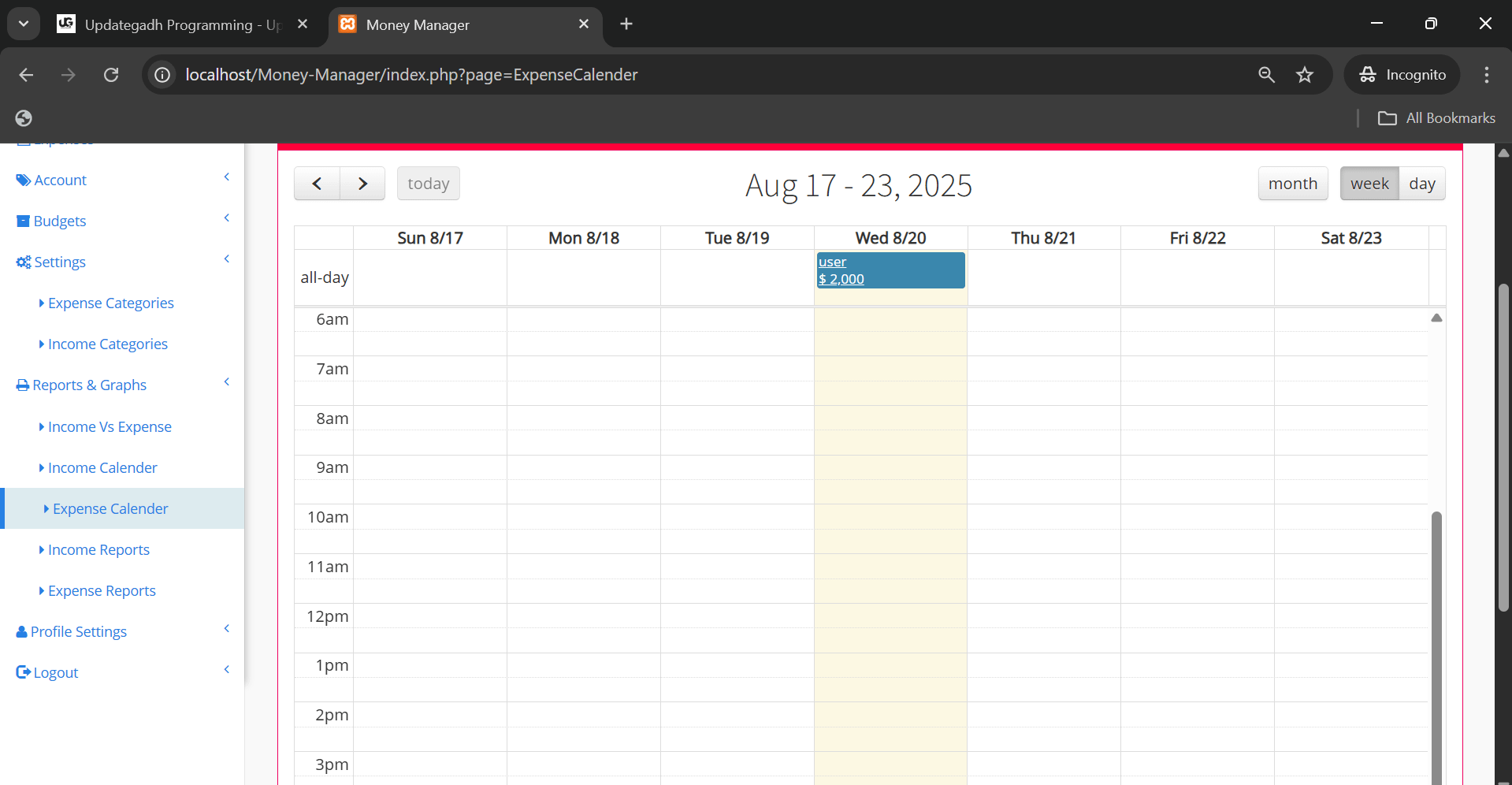Image resolution: width=1512 pixels, height=785 pixels.
Task: Click the Incognito icon in the browser toolbar
Action: point(1369,75)
